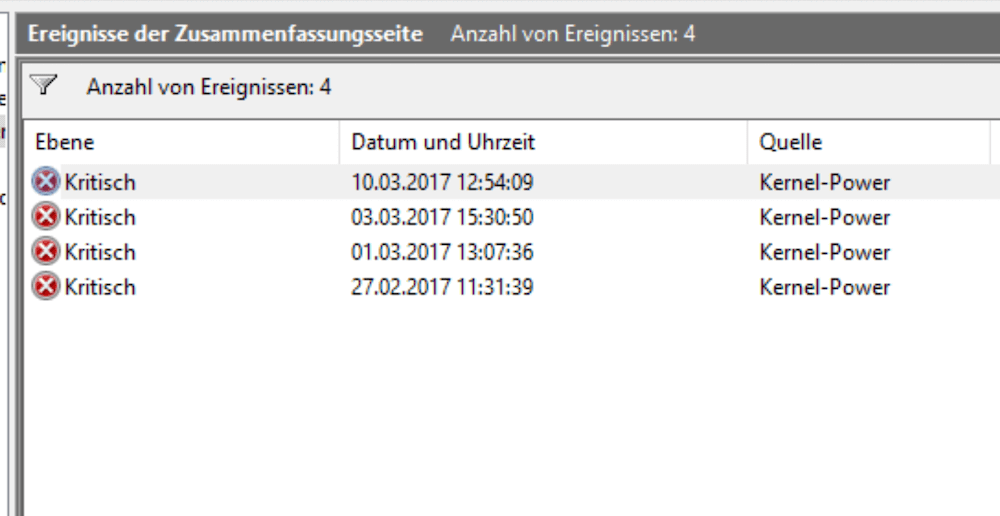Click Kernel-Power source in the second row

click(x=824, y=217)
